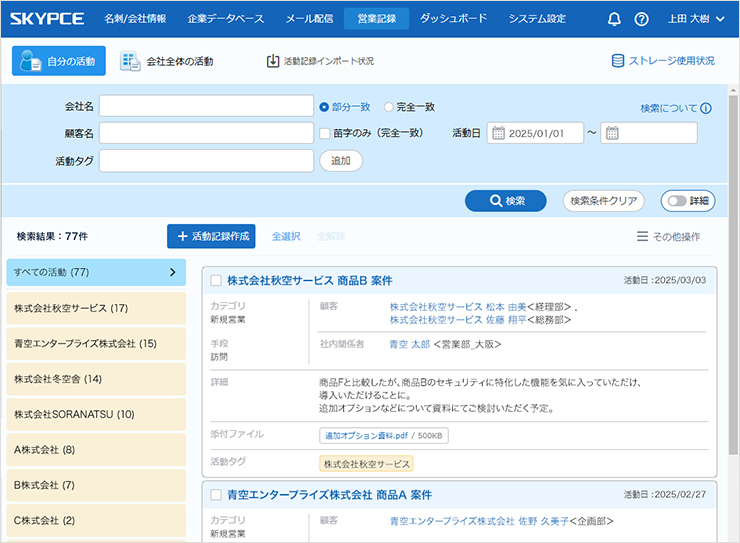Check the 株式会社秋空サービス 商品B 案件 checkbox
740x543 pixels.
(216, 281)
